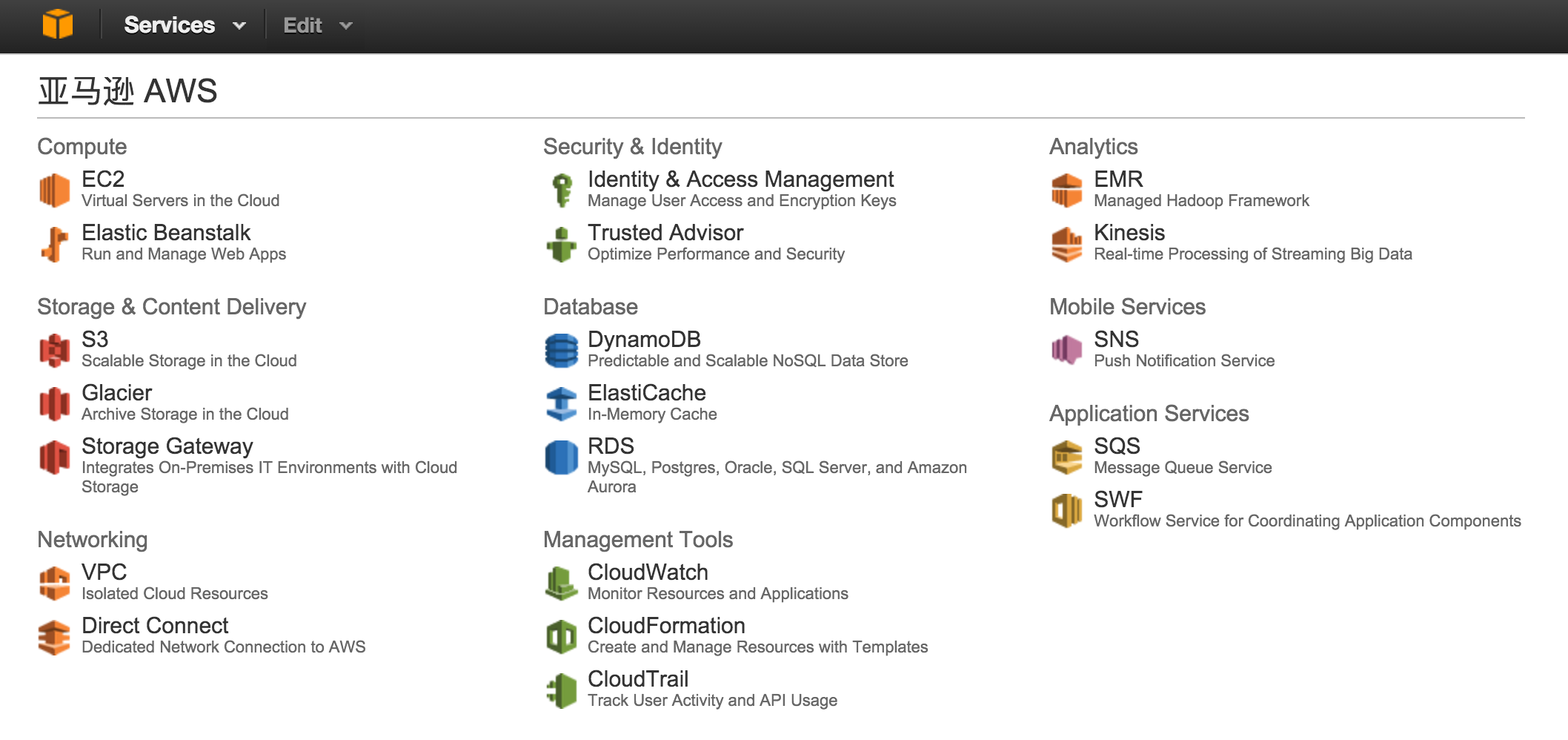Click the Storage Gateway link
The image size is (1568, 740).
pos(167,446)
